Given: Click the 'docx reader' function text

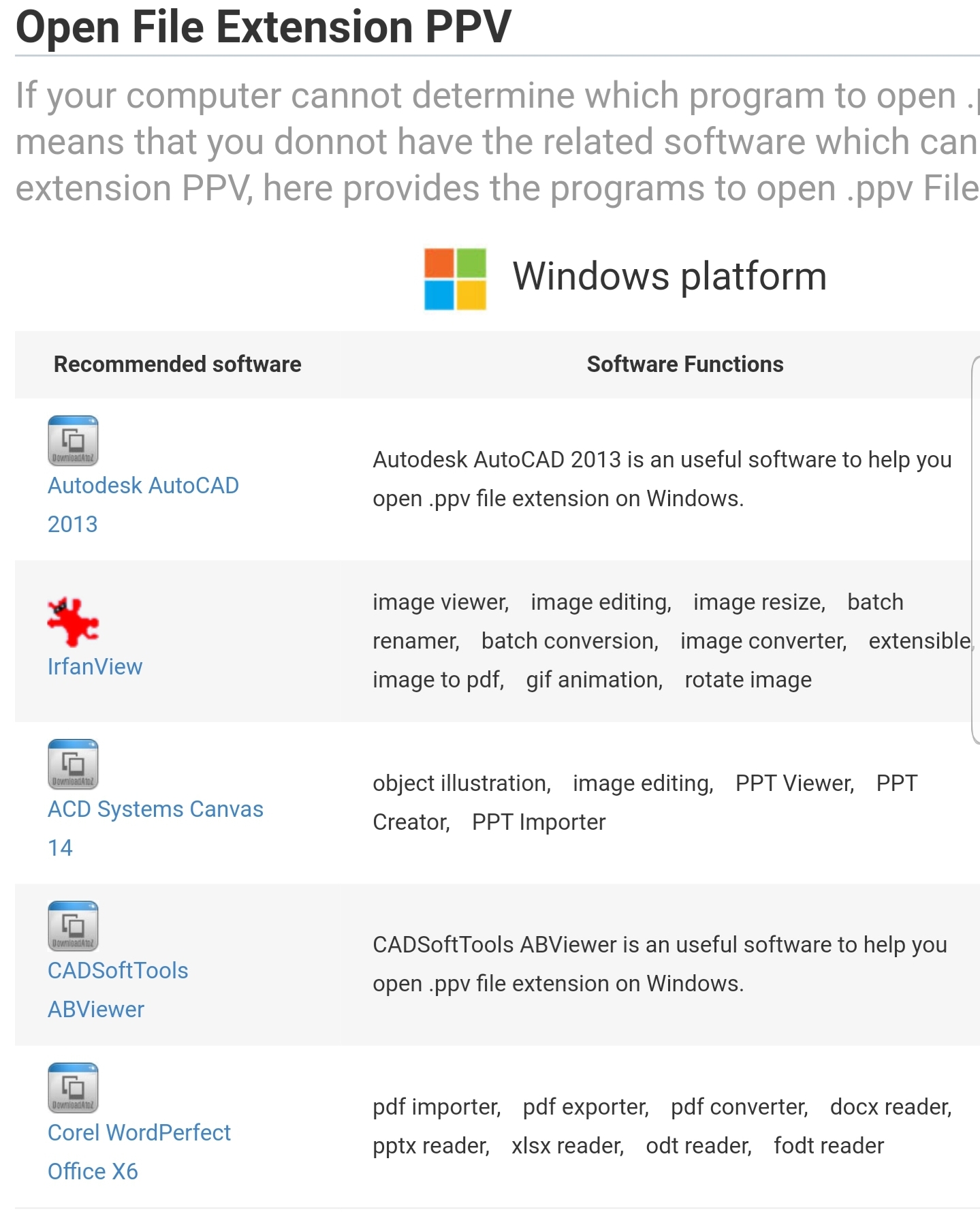Looking at the screenshot, I should pos(890,1107).
